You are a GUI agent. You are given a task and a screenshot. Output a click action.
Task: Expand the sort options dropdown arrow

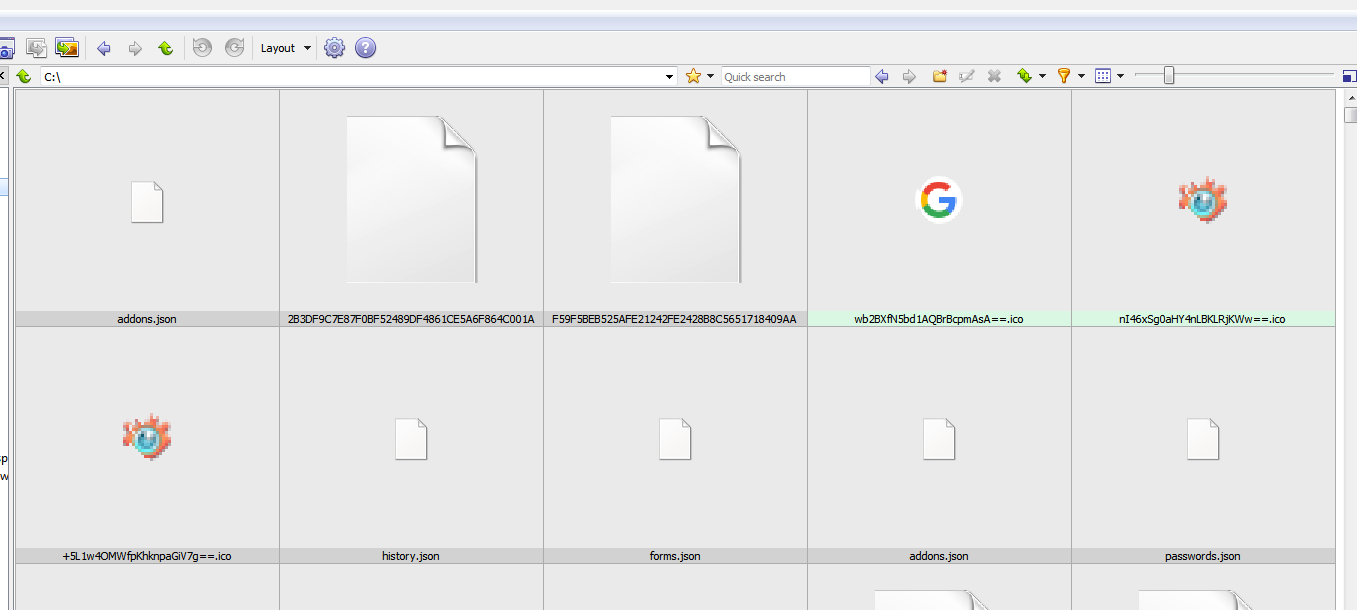[1042, 77]
